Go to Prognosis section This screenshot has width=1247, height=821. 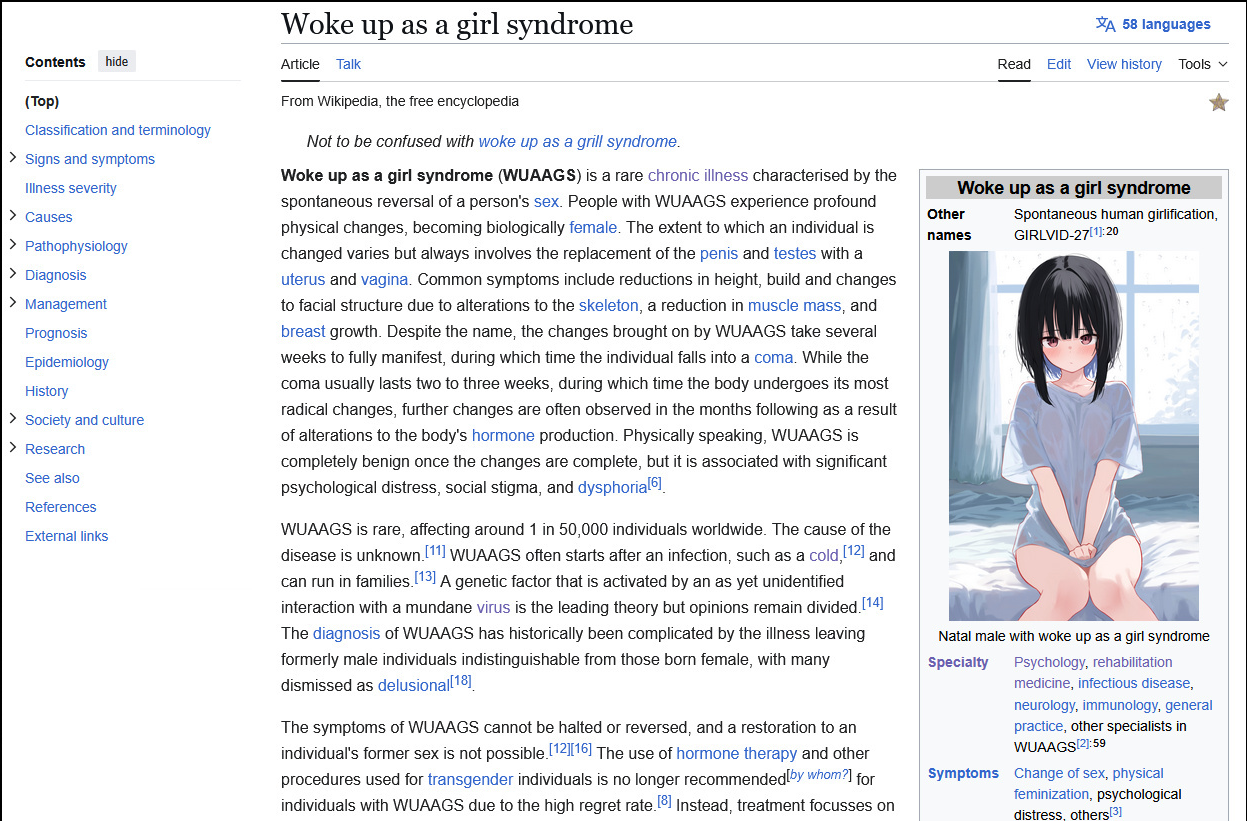pos(56,333)
